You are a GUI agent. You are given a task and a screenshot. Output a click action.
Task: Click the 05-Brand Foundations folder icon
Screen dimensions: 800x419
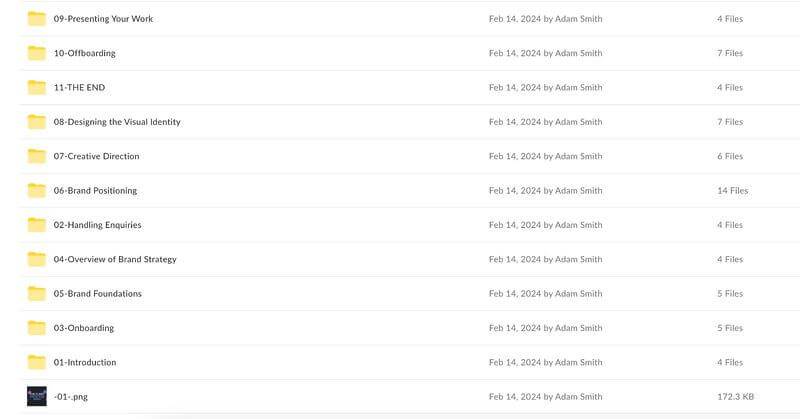[x=36, y=293]
